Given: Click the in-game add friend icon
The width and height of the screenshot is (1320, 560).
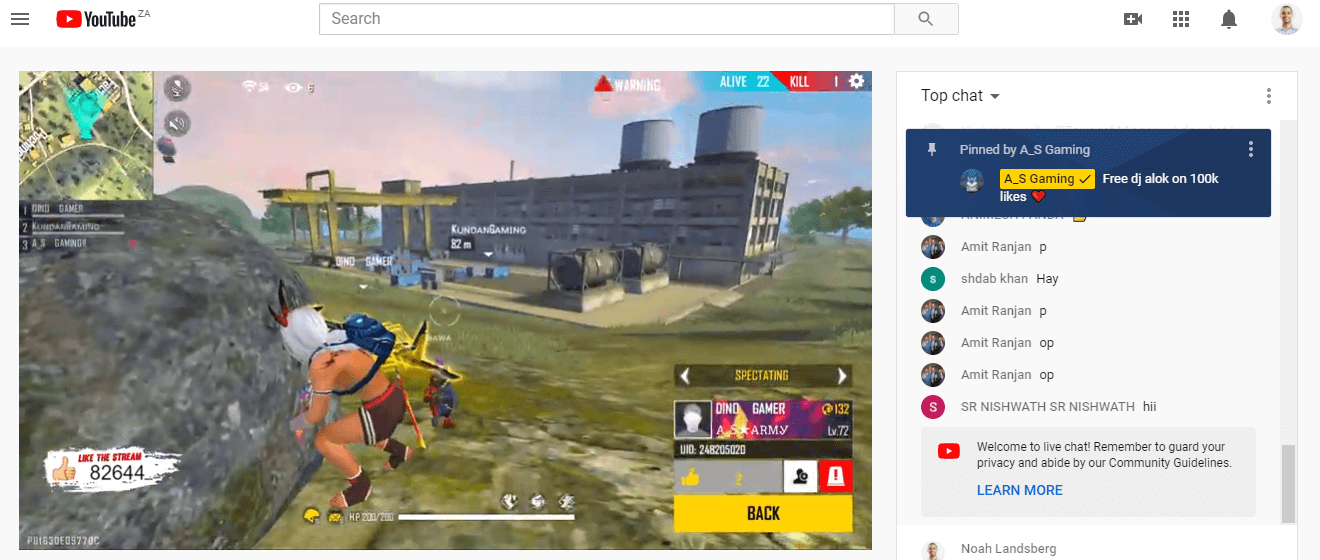Looking at the screenshot, I should [799, 478].
